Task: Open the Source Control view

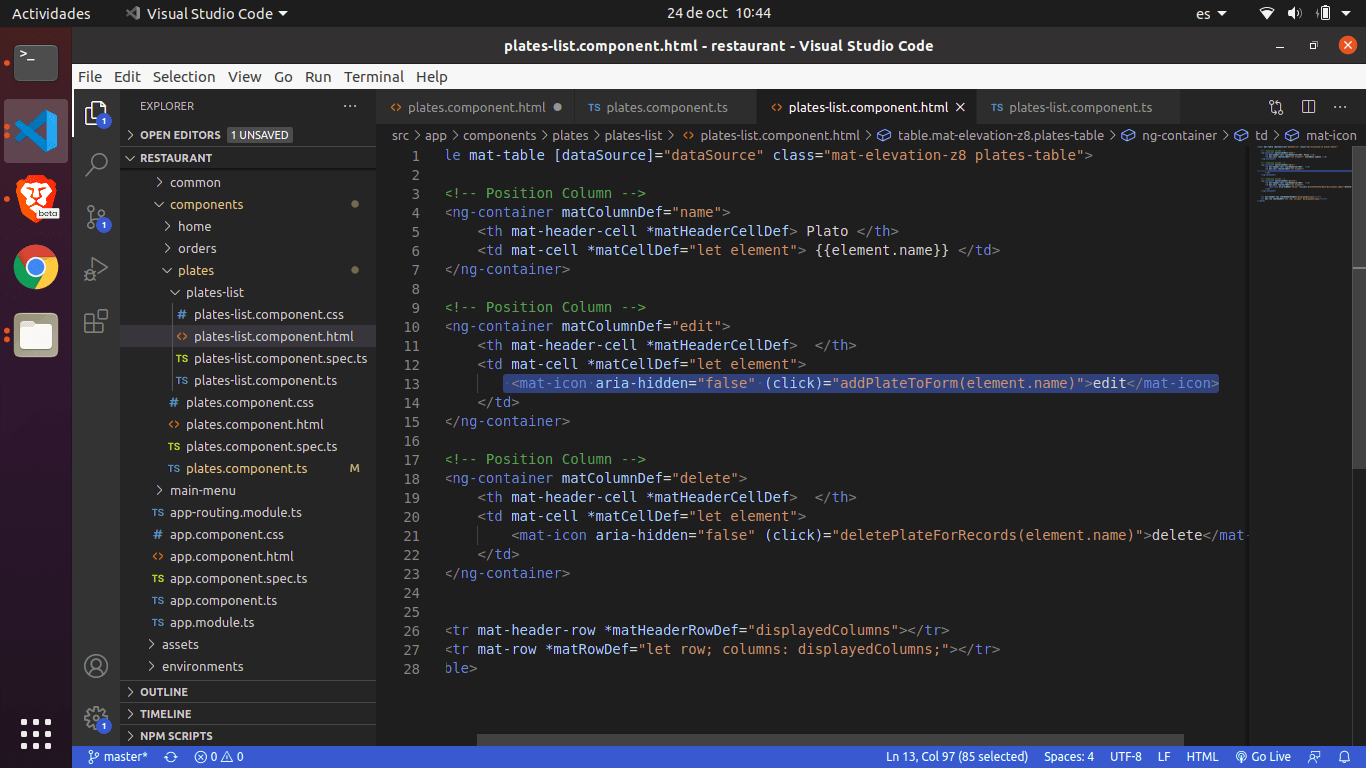Action: pyautogui.click(x=96, y=217)
